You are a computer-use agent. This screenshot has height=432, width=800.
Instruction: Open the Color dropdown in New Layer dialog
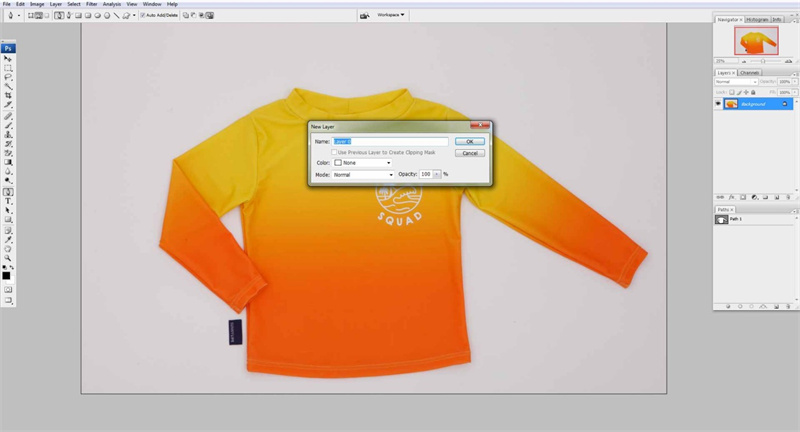(362, 162)
